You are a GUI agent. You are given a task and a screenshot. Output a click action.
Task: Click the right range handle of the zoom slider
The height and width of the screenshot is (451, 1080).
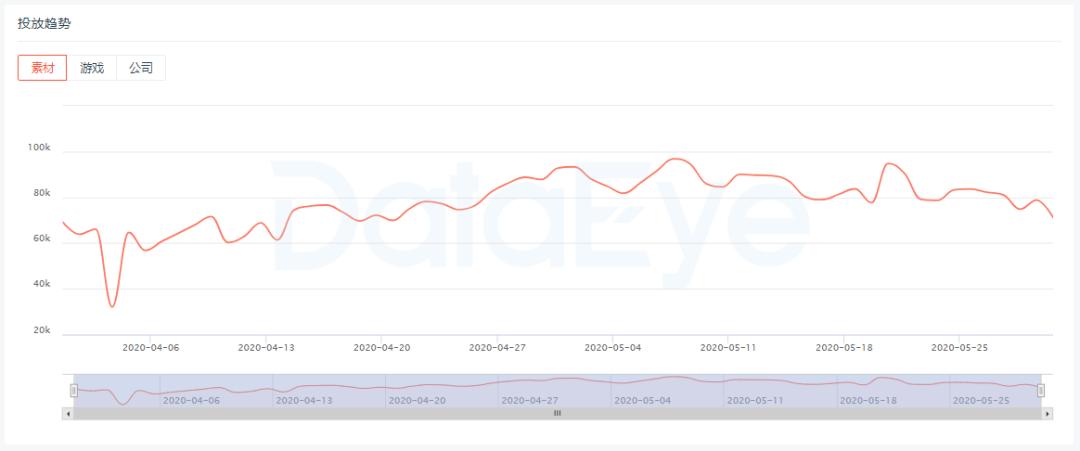coord(1041,390)
